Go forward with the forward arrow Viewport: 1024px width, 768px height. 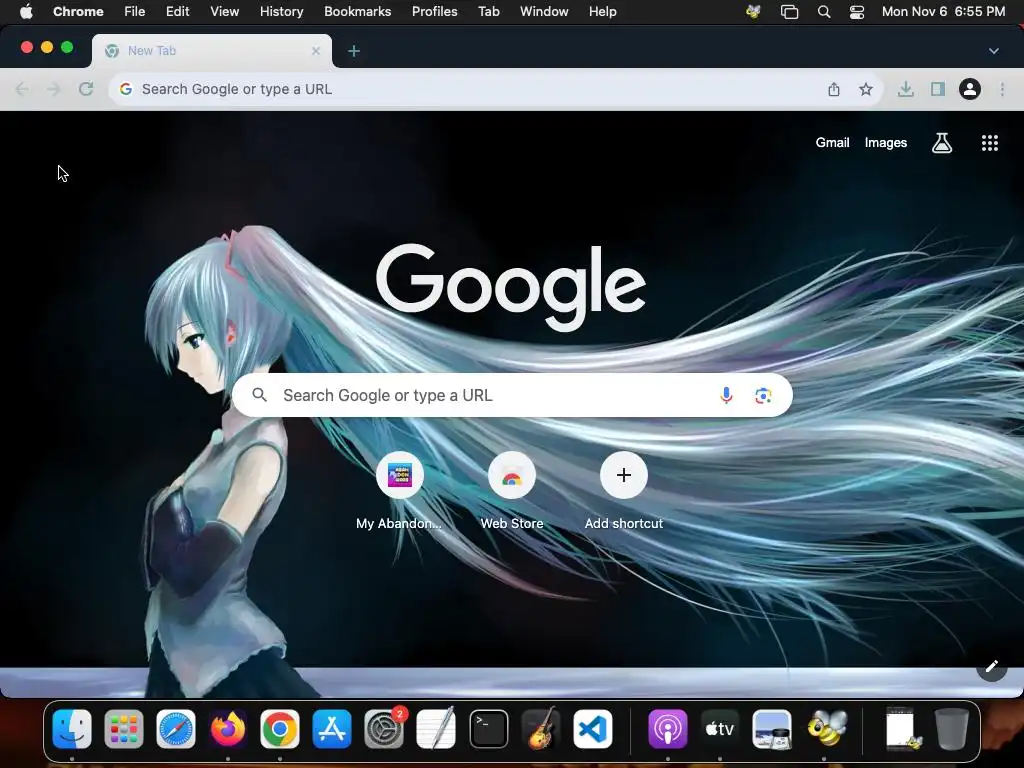point(54,89)
